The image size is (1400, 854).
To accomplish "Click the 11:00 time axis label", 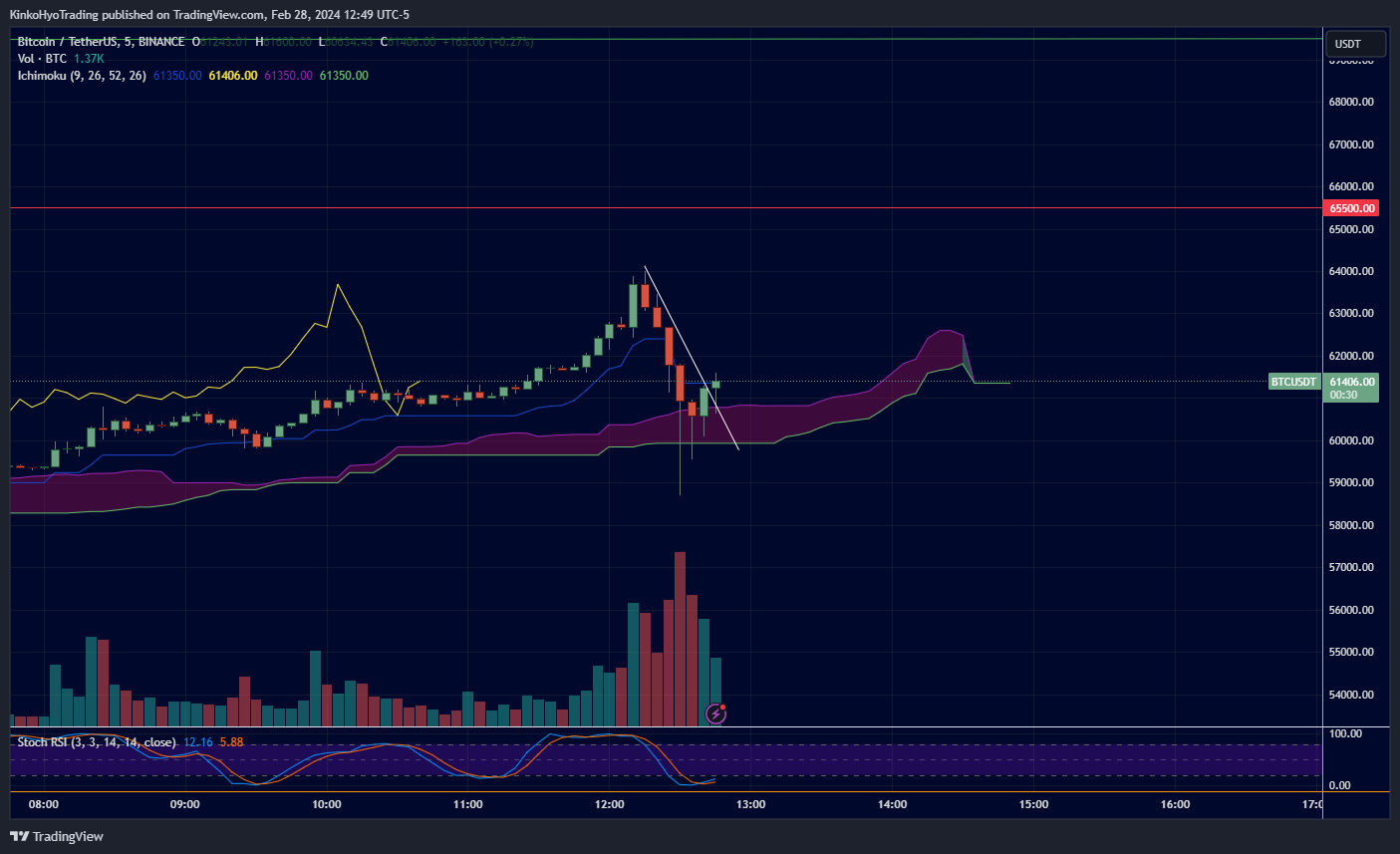I will click(468, 804).
